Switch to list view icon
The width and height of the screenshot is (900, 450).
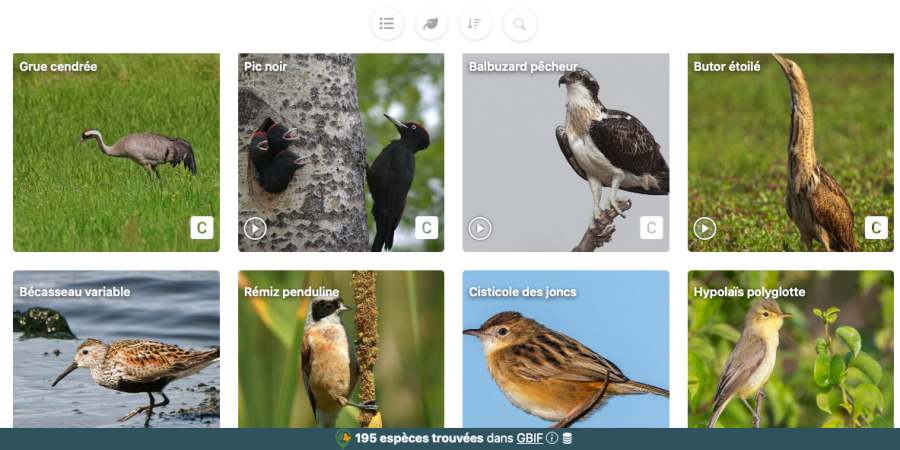(387, 24)
